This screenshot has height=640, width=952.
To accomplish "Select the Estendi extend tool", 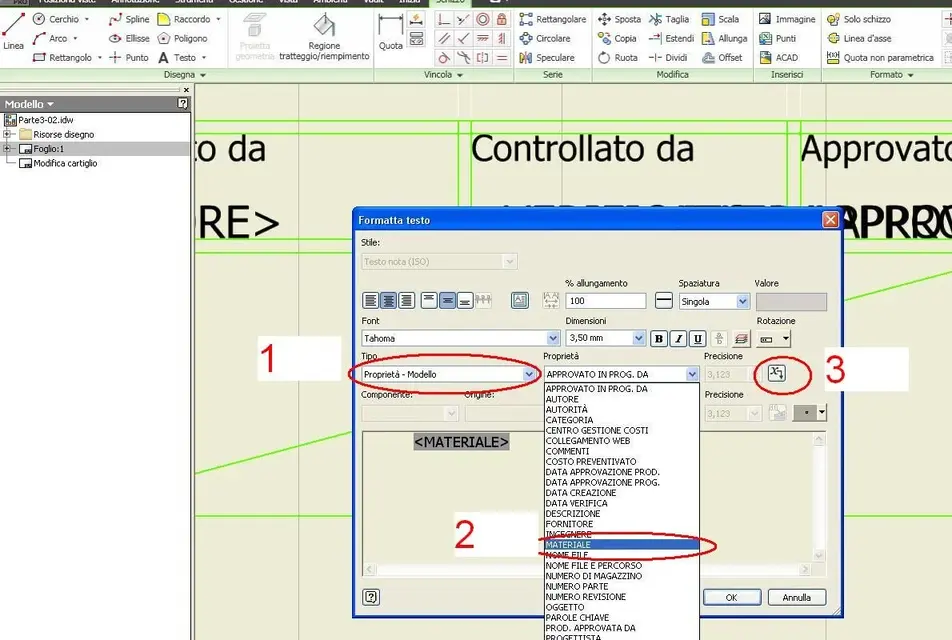I will coord(671,38).
